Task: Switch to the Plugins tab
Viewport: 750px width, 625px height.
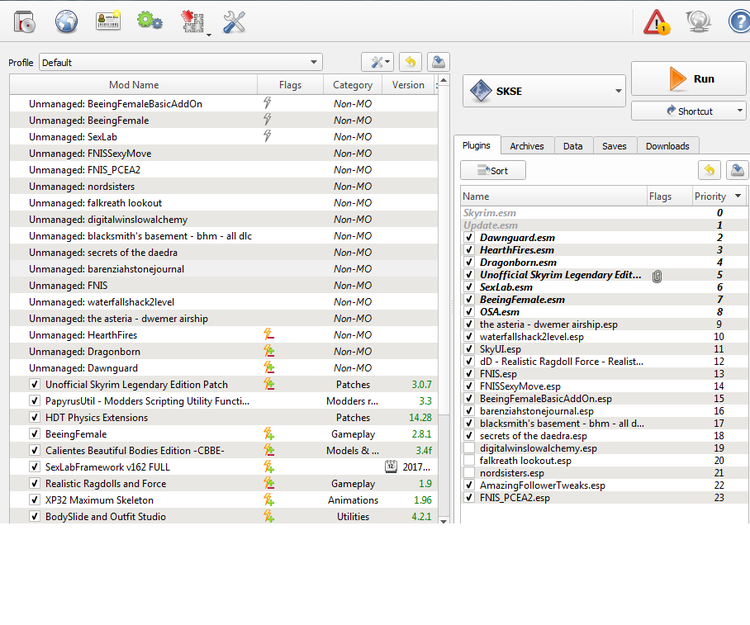Action: (x=476, y=145)
